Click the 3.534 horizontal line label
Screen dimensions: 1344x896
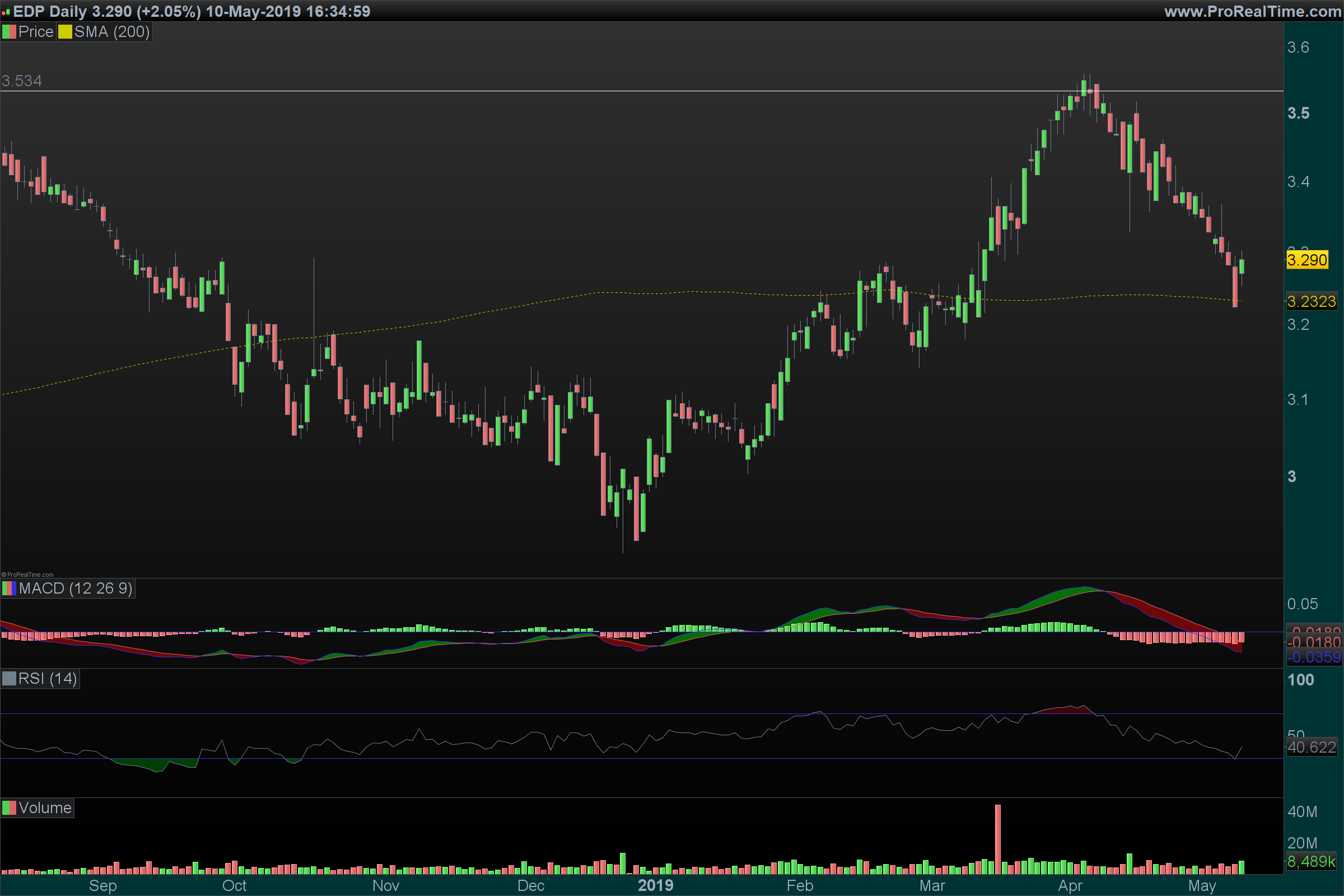pyautogui.click(x=22, y=81)
